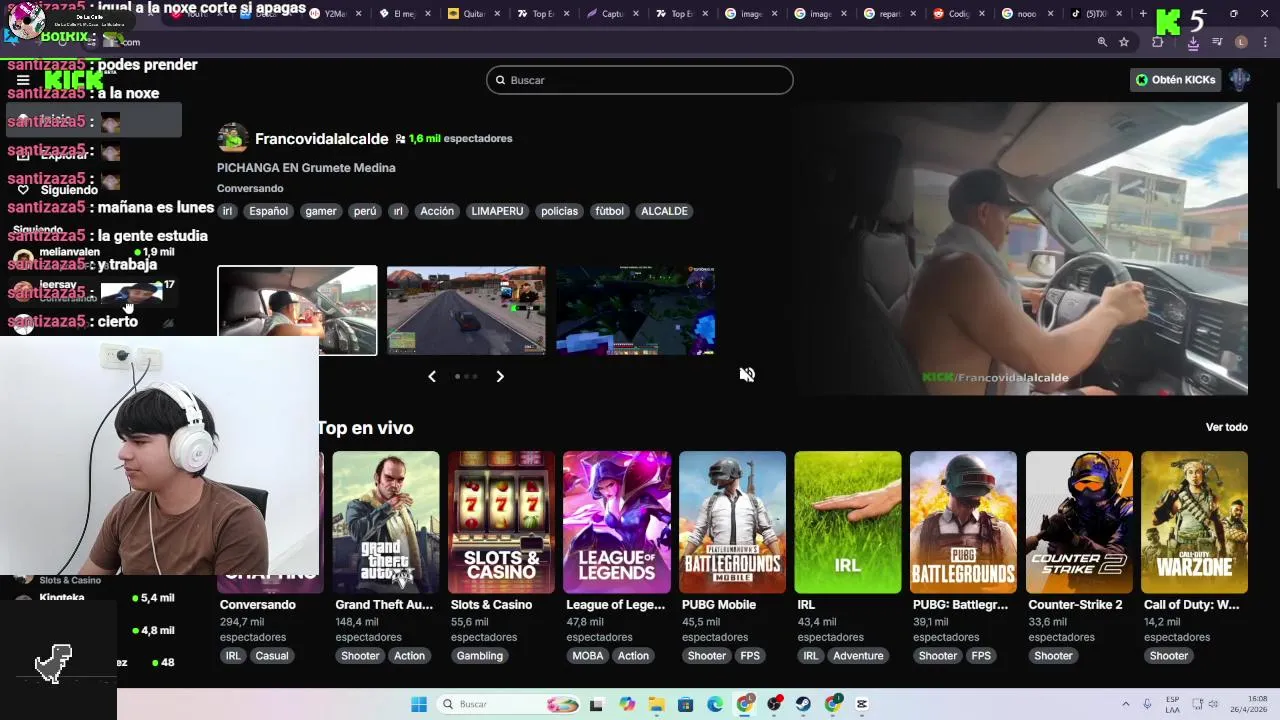The height and width of the screenshot is (720, 1280).
Task: Open Microsoft Store from the taskbar
Action: pyautogui.click(x=686, y=704)
